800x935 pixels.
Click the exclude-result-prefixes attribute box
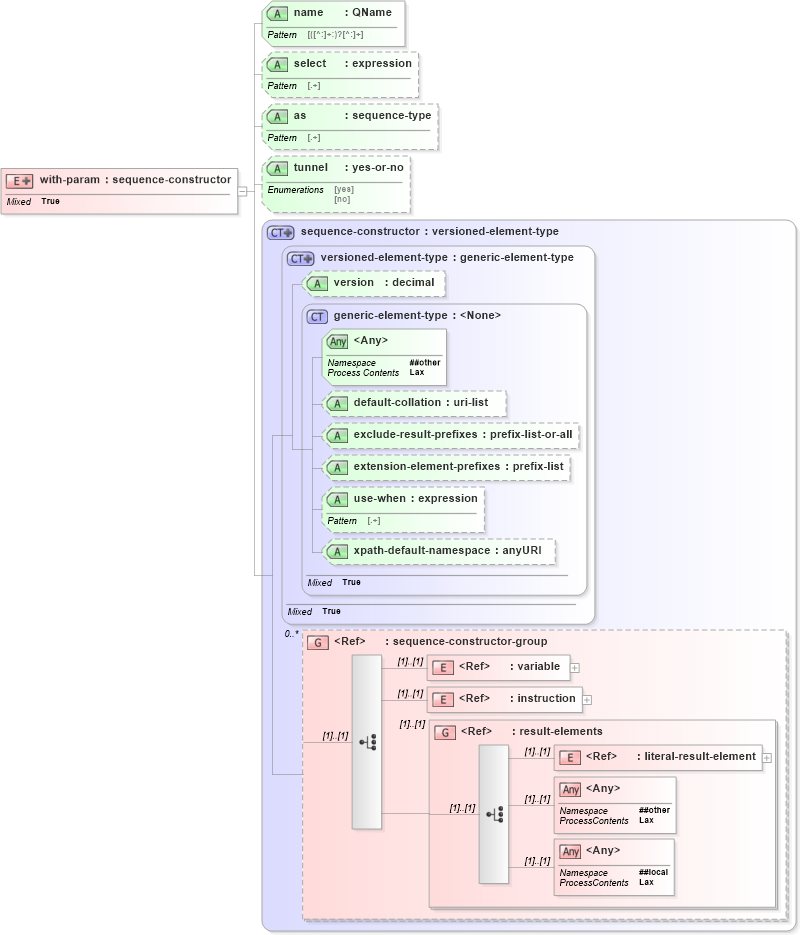[448, 435]
